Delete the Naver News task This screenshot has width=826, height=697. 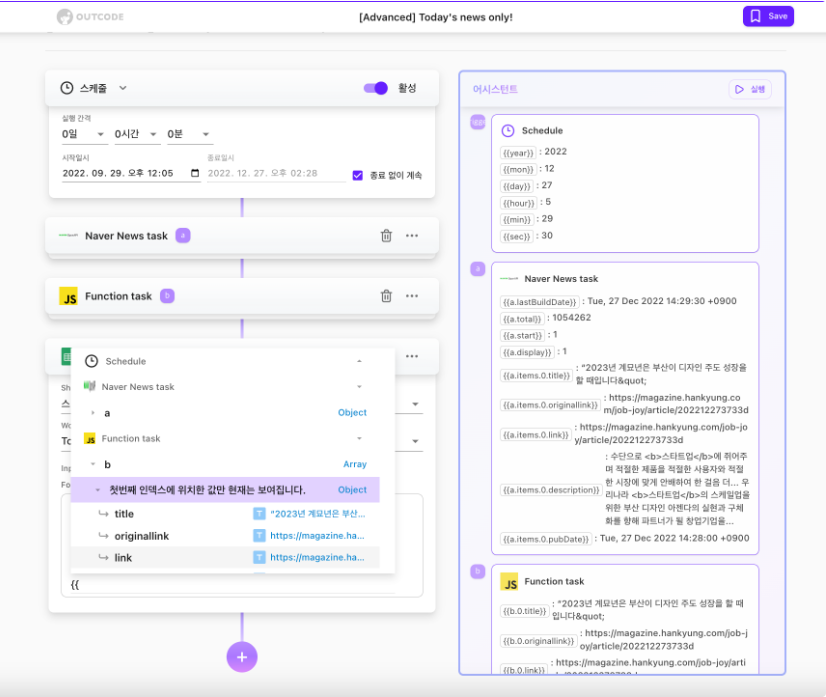coord(386,236)
